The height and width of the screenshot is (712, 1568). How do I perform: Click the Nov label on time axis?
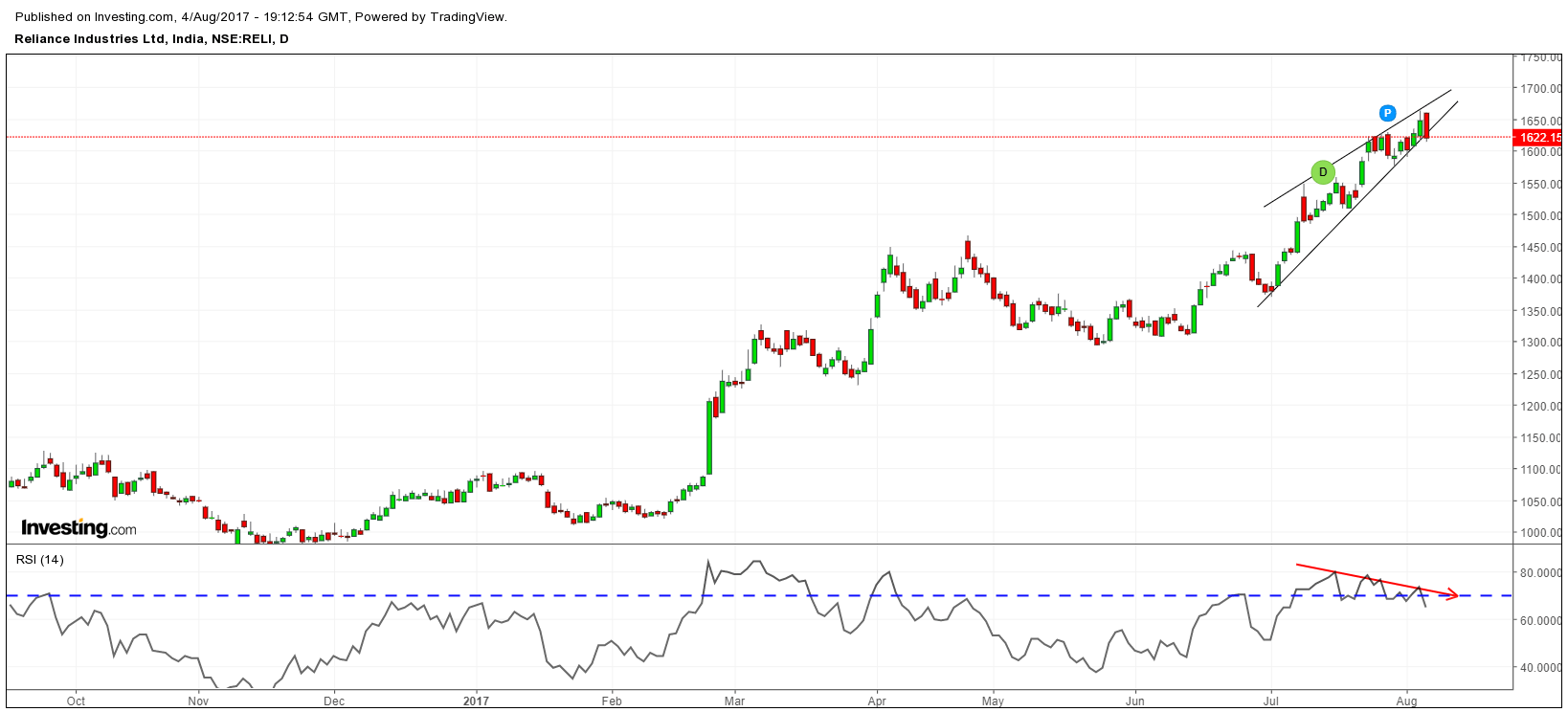point(198,701)
